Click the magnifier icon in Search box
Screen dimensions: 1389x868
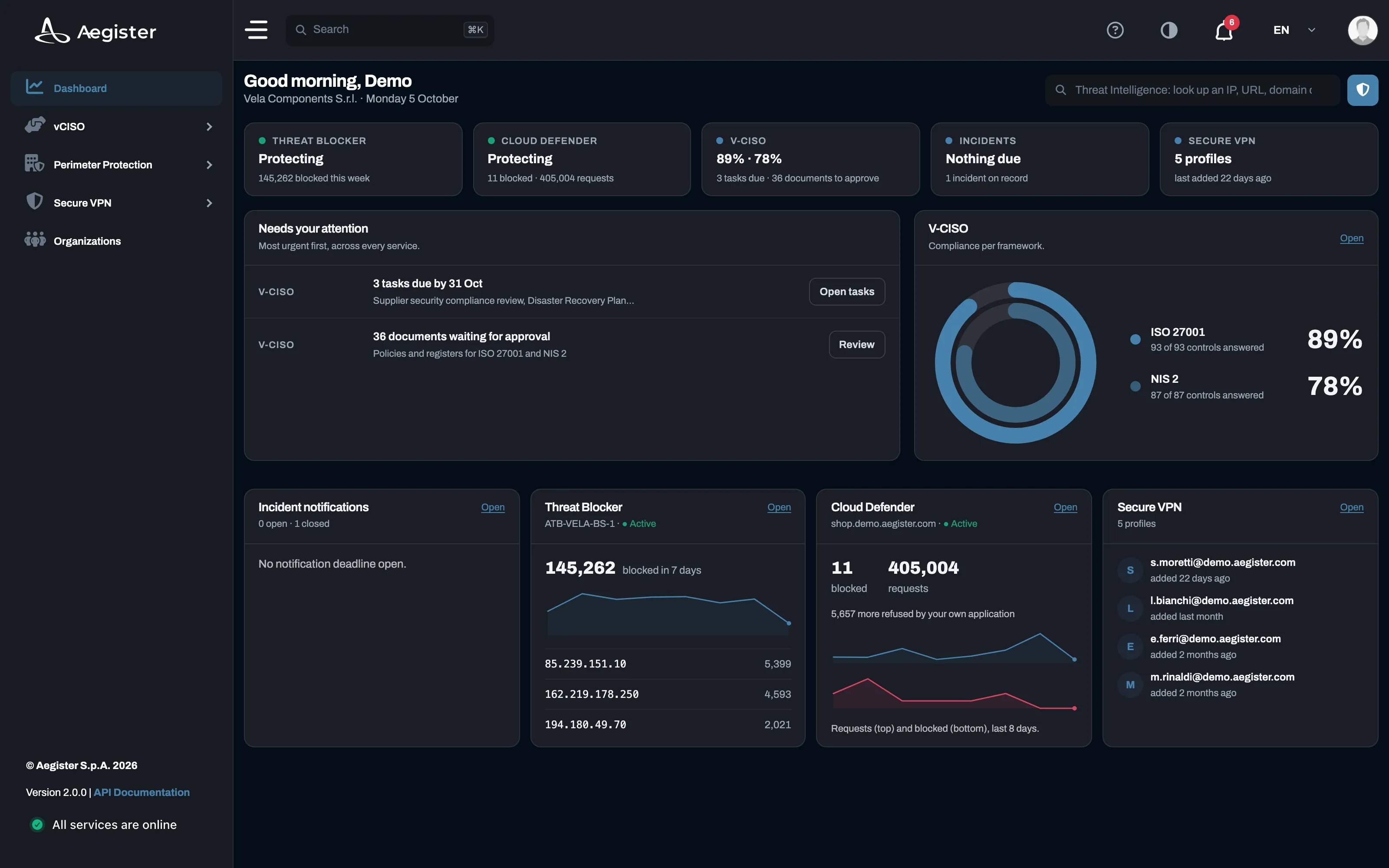pyautogui.click(x=301, y=30)
